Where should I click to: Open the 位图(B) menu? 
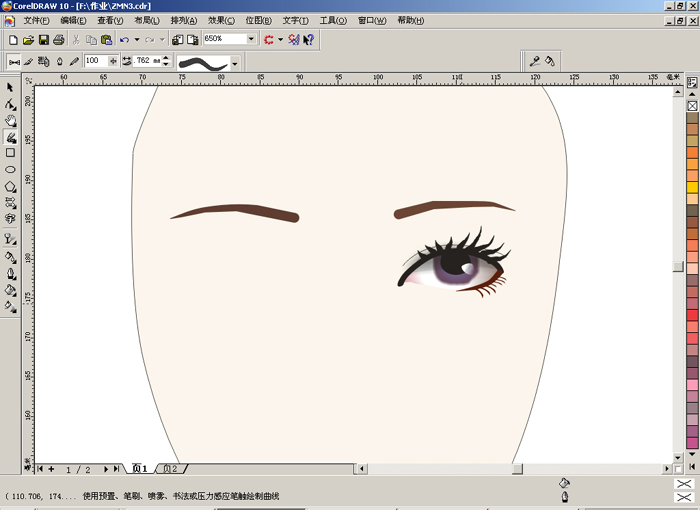tap(259, 20)
